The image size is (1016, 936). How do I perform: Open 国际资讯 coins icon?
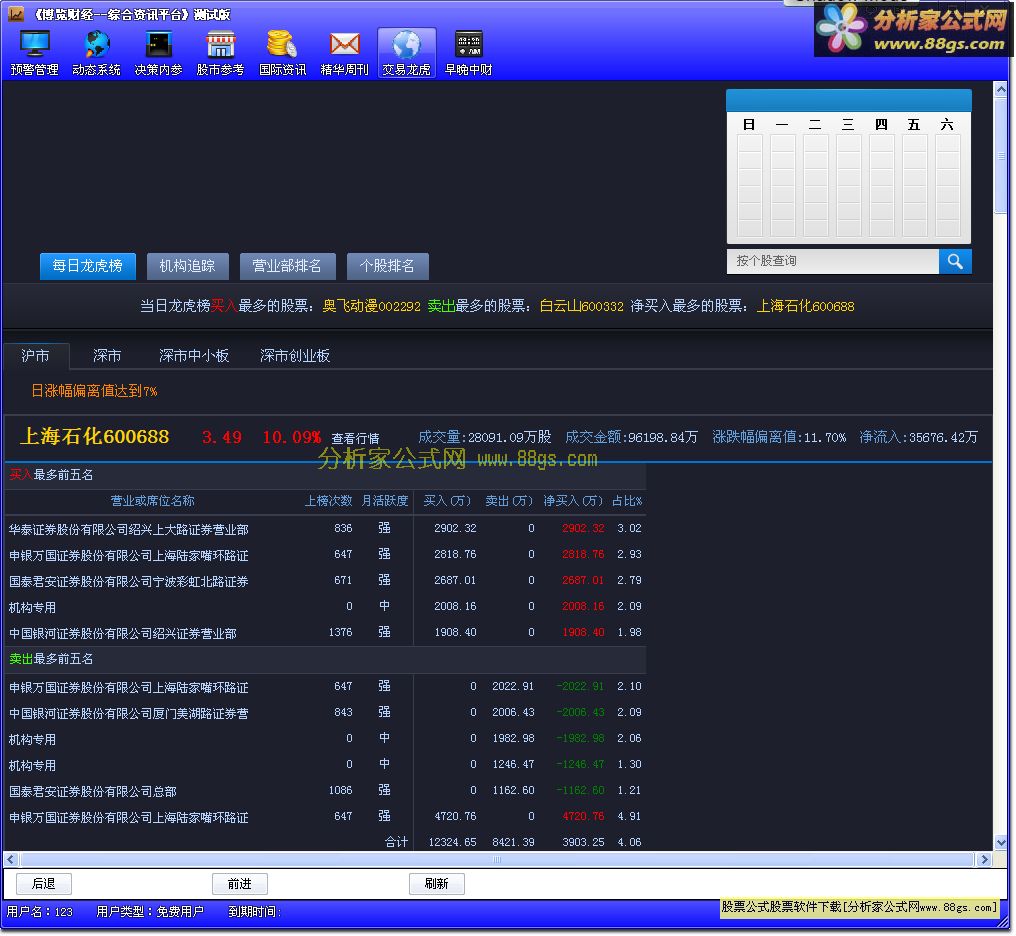pos(283,53)
